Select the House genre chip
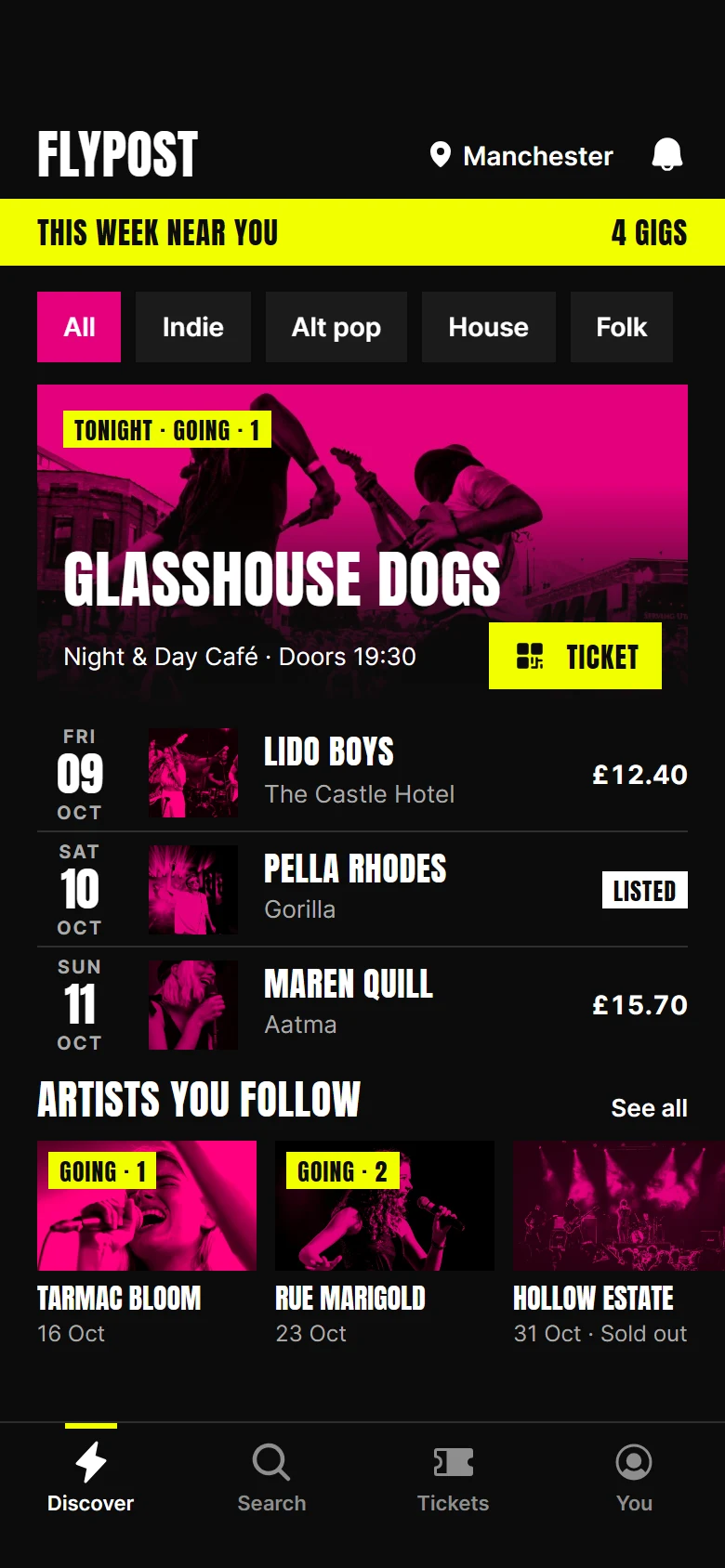725x1568 pixels. point(489,327)
